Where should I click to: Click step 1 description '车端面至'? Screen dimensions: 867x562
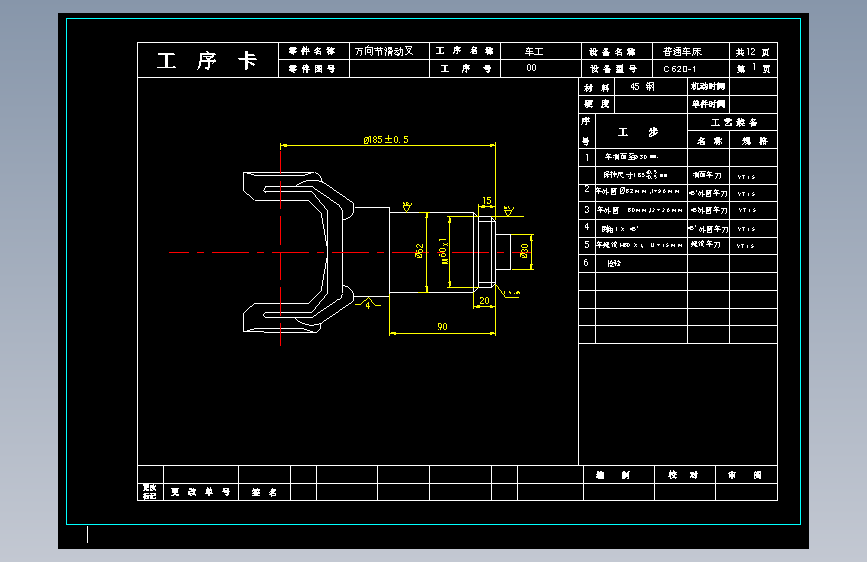pos(631,157)
